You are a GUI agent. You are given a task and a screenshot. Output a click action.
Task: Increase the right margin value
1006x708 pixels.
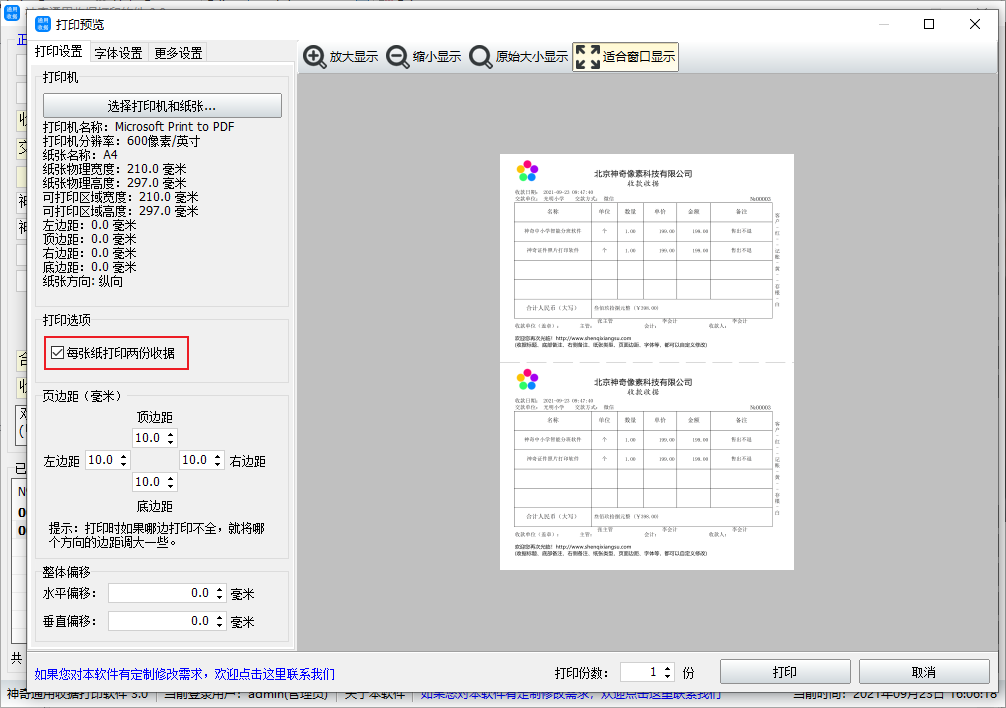point(218,456)
